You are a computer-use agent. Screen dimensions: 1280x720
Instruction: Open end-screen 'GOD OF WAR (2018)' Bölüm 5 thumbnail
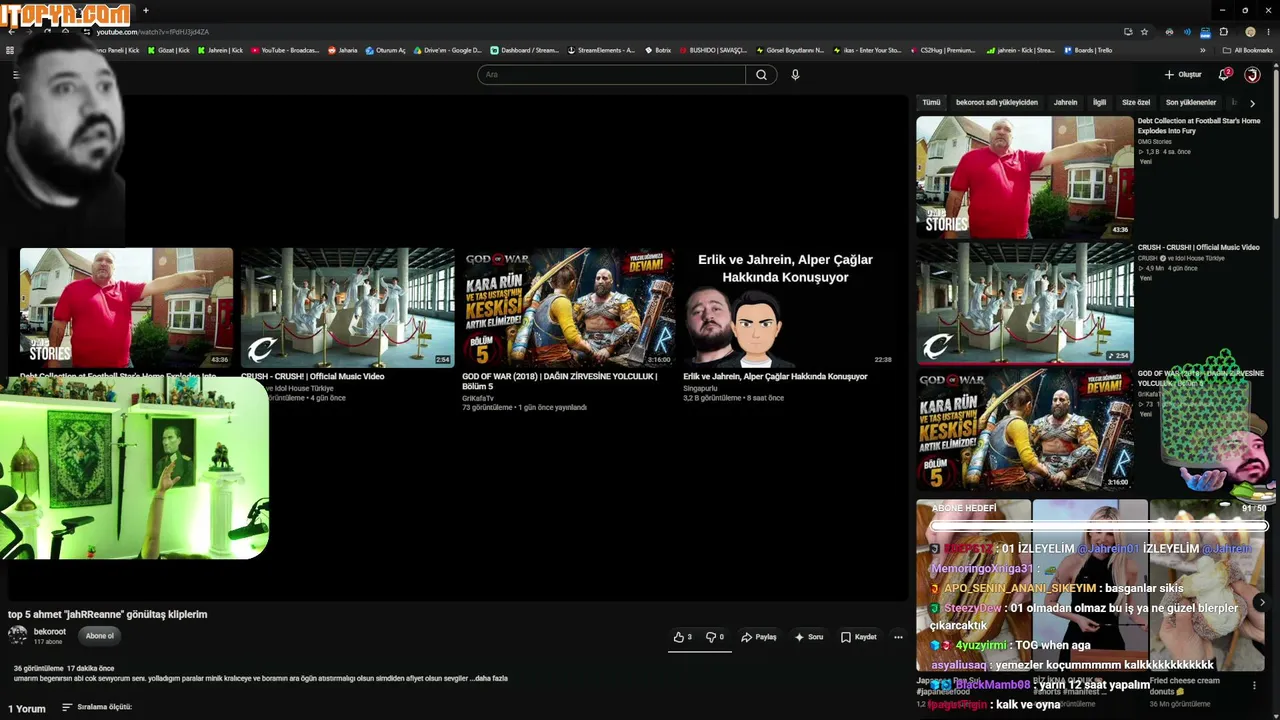coord(568,307)
